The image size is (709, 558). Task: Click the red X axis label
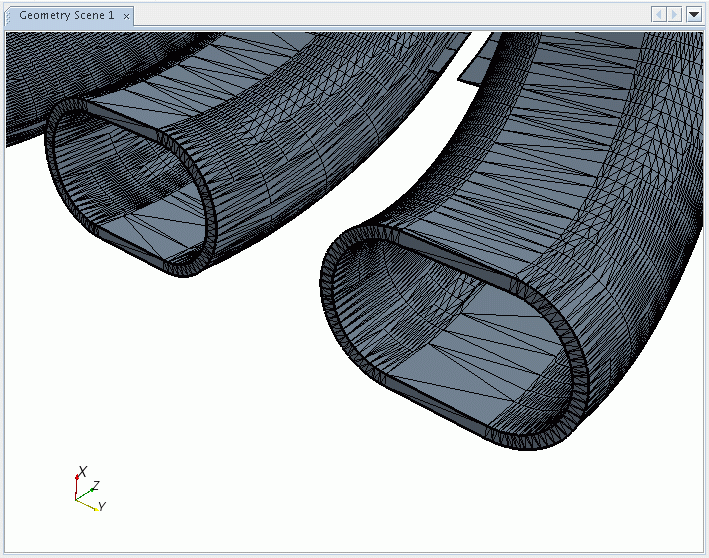[83, 470]
